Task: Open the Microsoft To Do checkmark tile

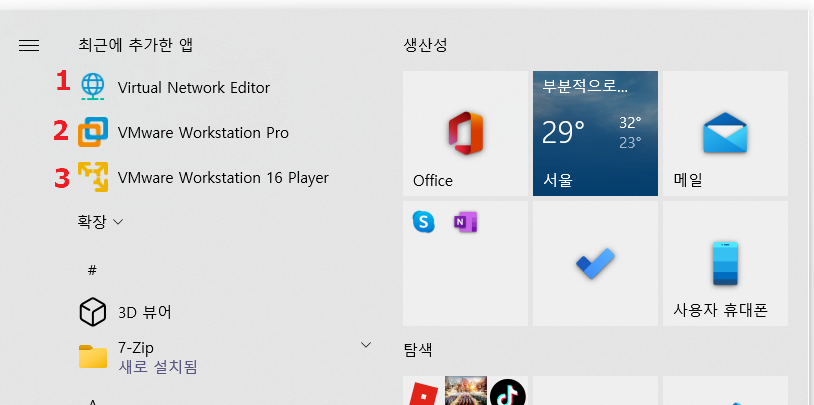Action: [x=595, y=263]
